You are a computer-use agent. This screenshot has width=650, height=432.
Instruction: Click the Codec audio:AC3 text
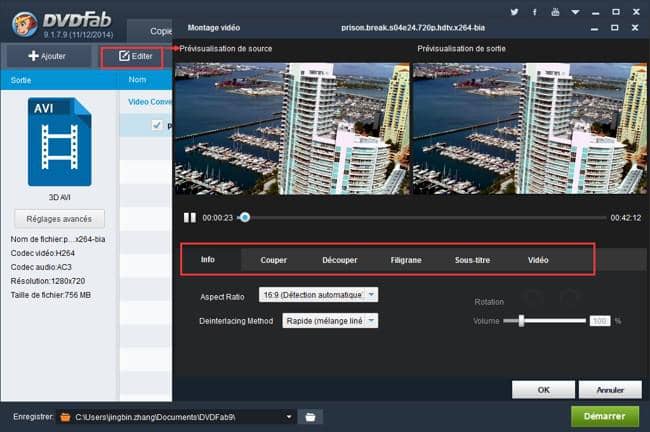41,267
